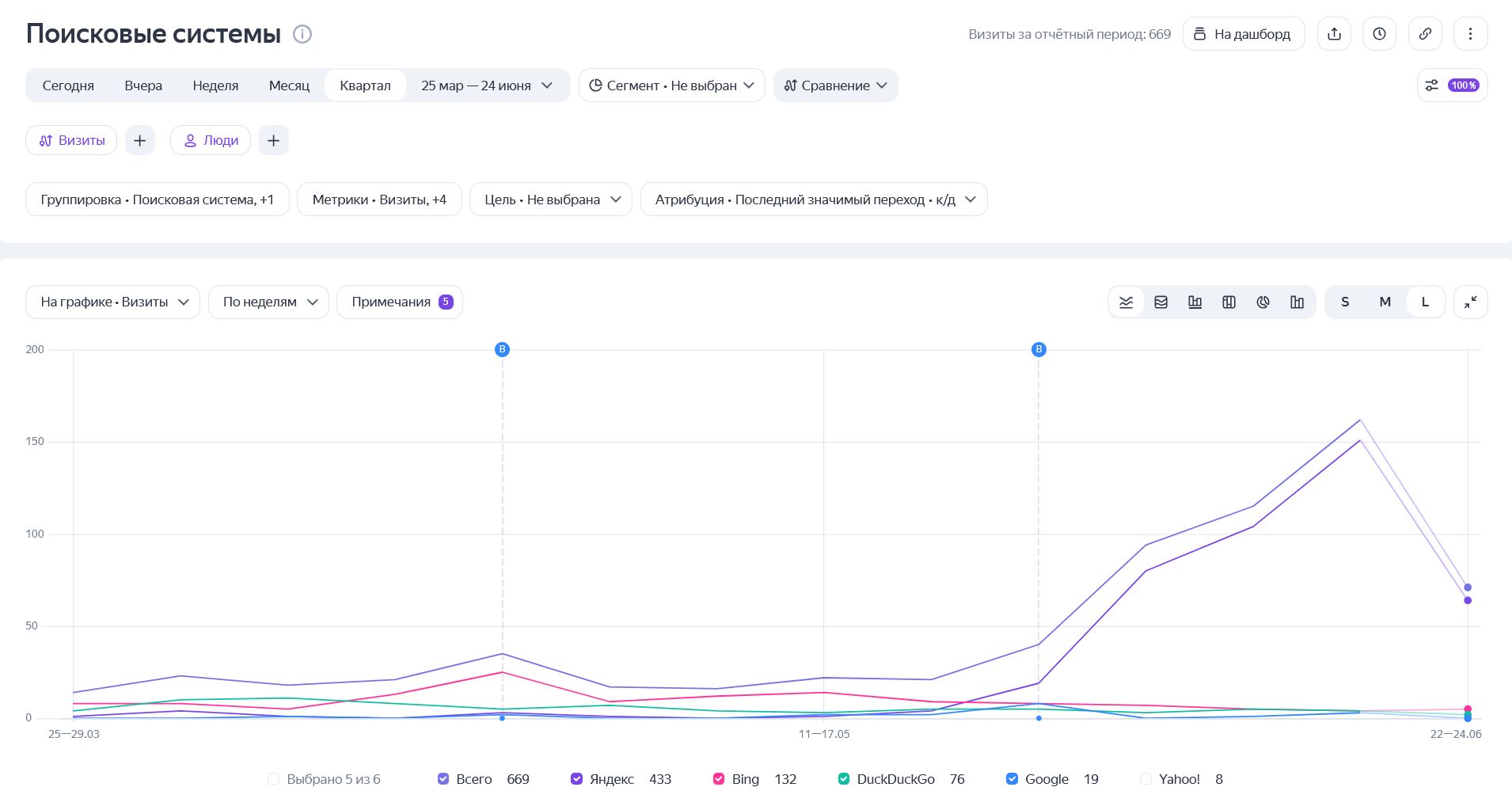The height and width of the screenshot is (806, 1512).
Task: Expand the date range 25 мар — 24 июня dropdown
Action: click(486, 86)
